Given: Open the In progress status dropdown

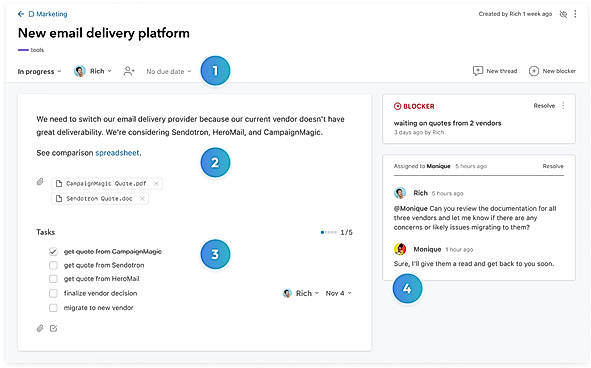Looking at the screenshot, I should pyautogui.click(x=40, y=71).
